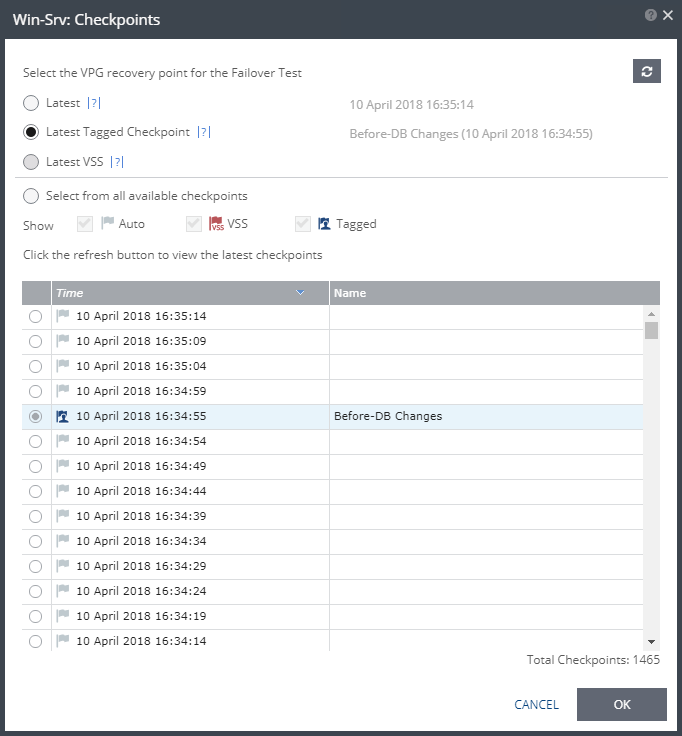682x736 pixels.
Task: Click the gray Auto flag icon
Action: coord(108,224)
